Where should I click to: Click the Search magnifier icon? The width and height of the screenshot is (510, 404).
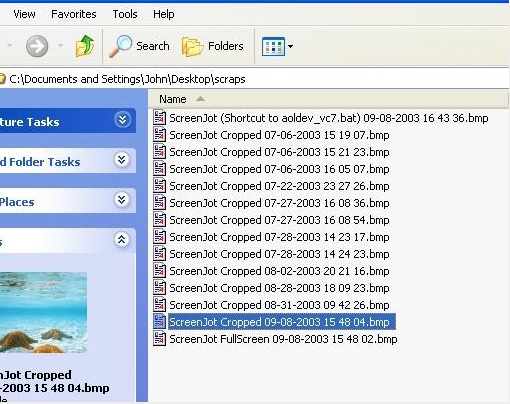tap(121, 46)
